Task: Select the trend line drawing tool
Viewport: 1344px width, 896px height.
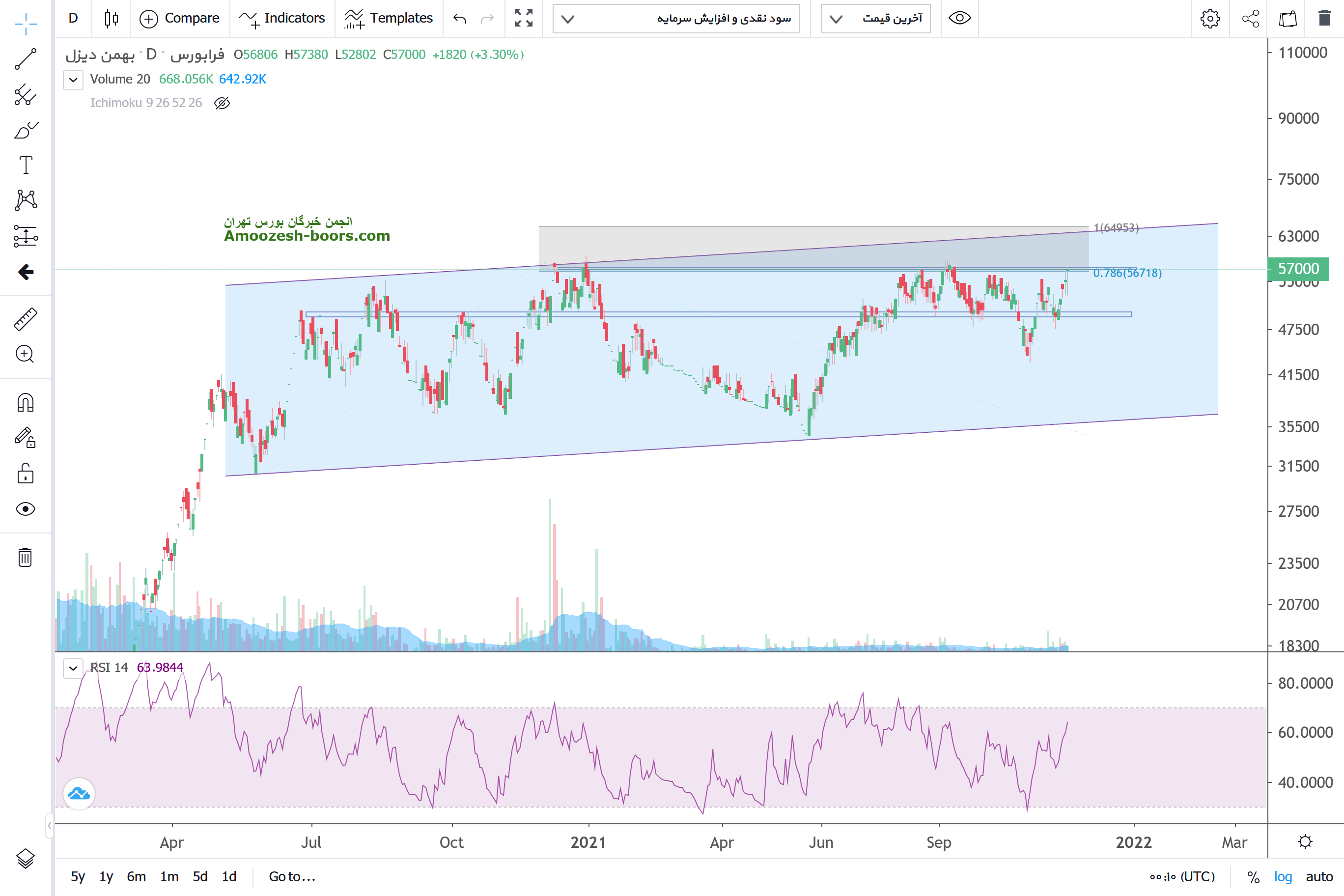Action: (26, 59)
